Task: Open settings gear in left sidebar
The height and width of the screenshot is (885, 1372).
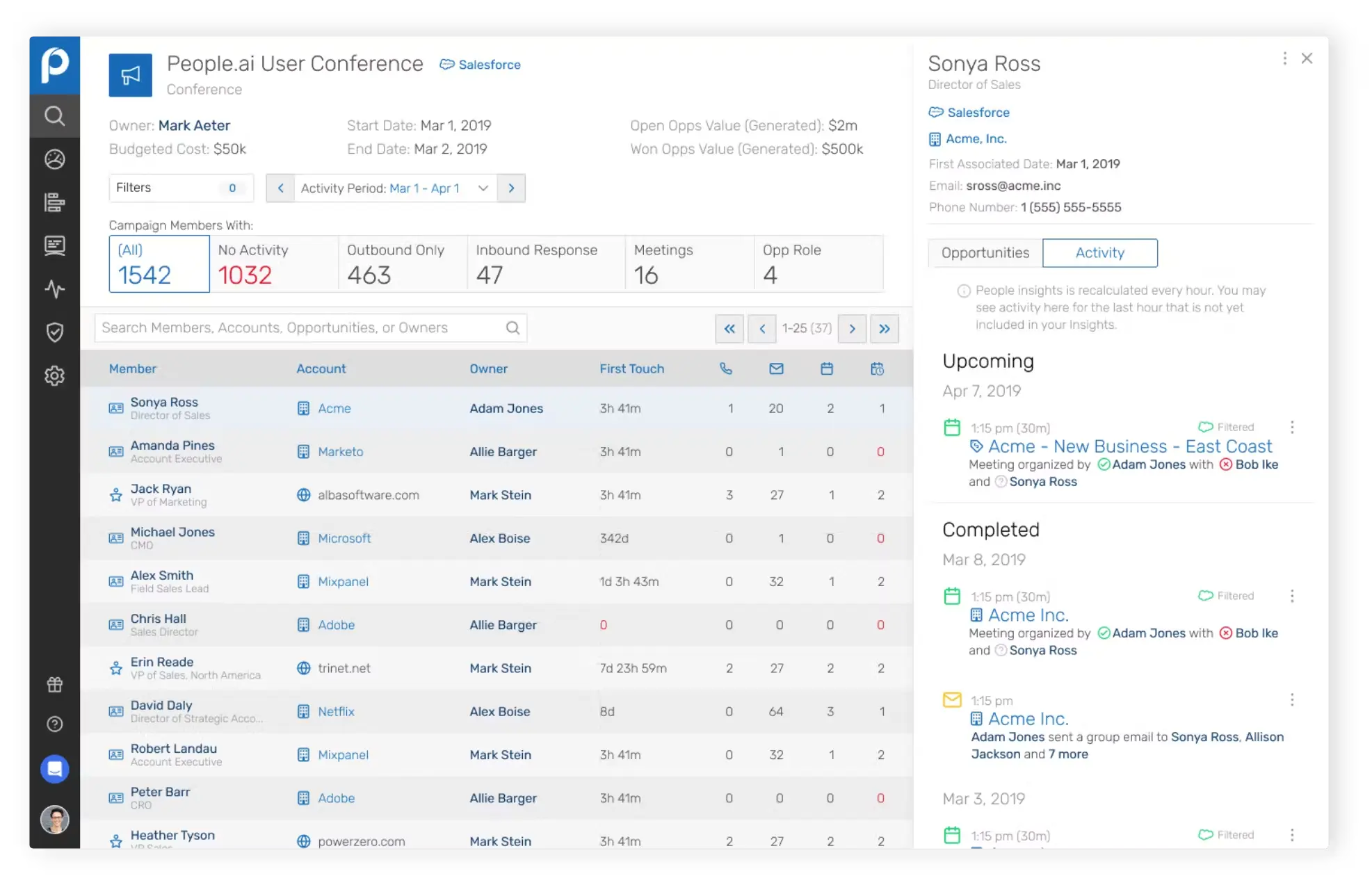Action: pos(54,376)
